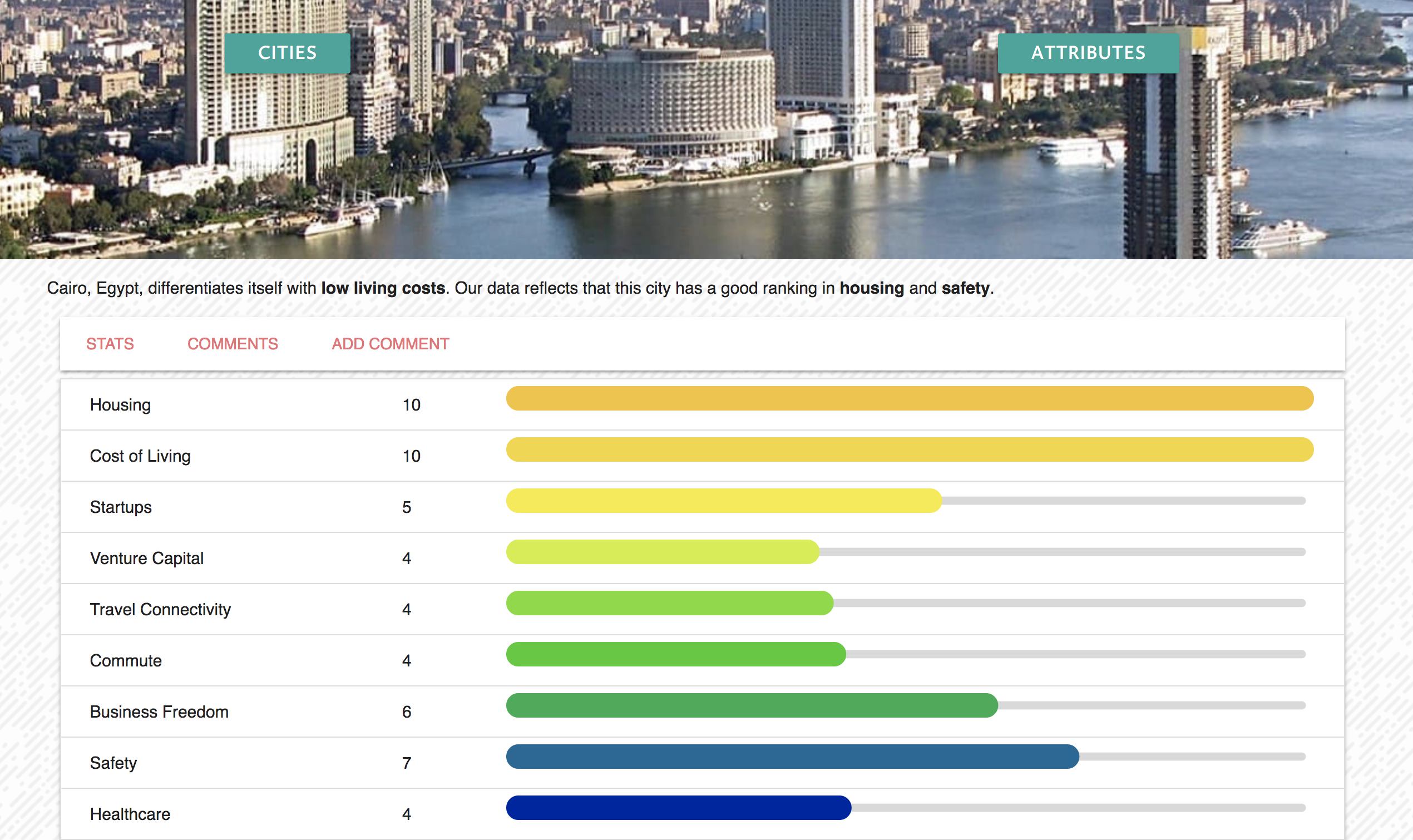Click the bold 'low living costs' text

click(383, 288)
